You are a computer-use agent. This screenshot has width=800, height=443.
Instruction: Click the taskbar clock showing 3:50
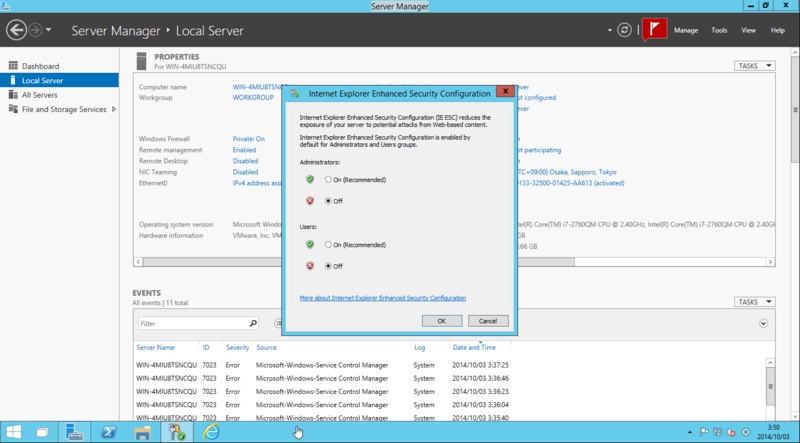[x=773, y=432]
